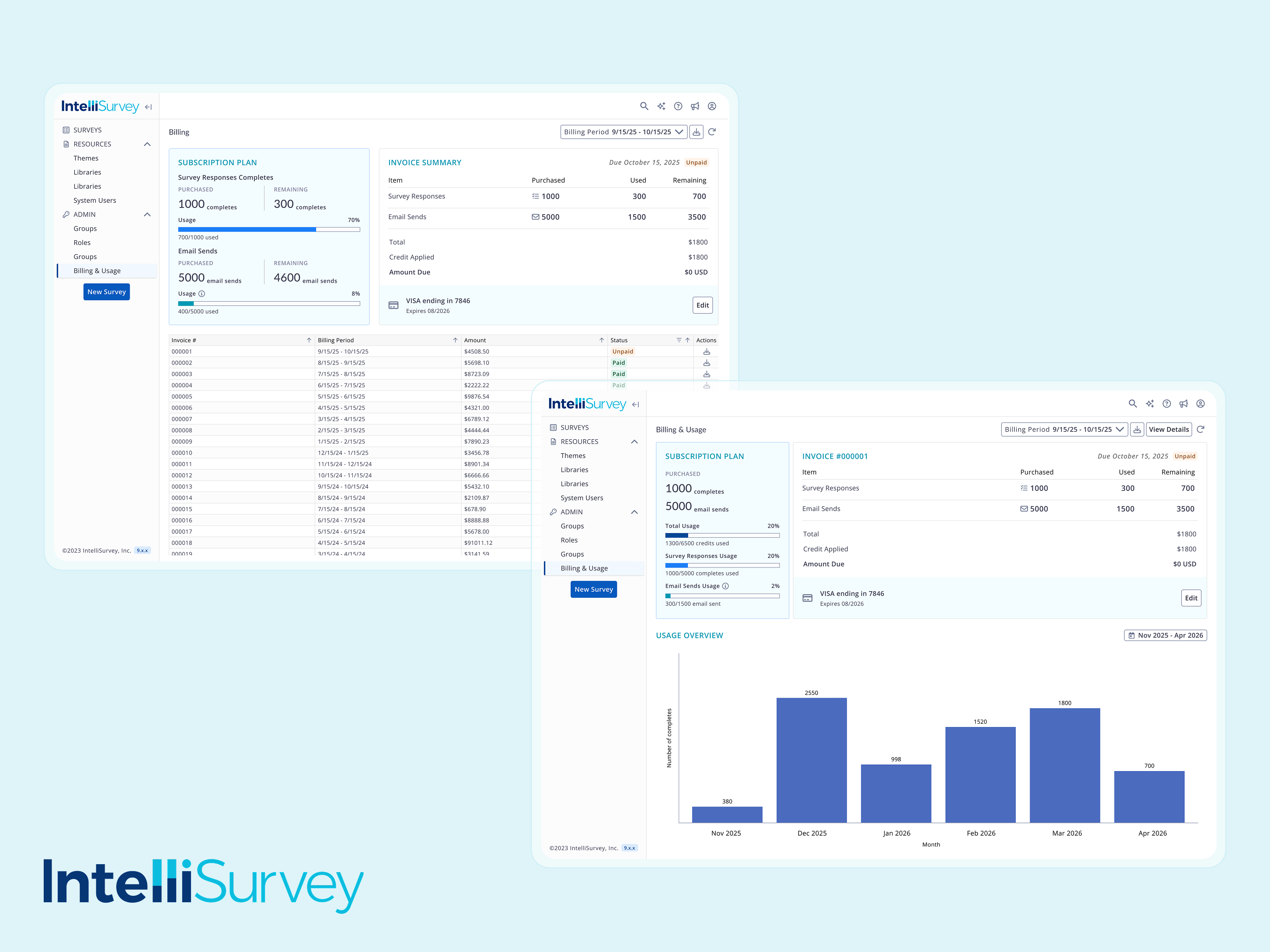Click View Details button
This screenshot has height=952, width=1270.
pos(1169,430)
